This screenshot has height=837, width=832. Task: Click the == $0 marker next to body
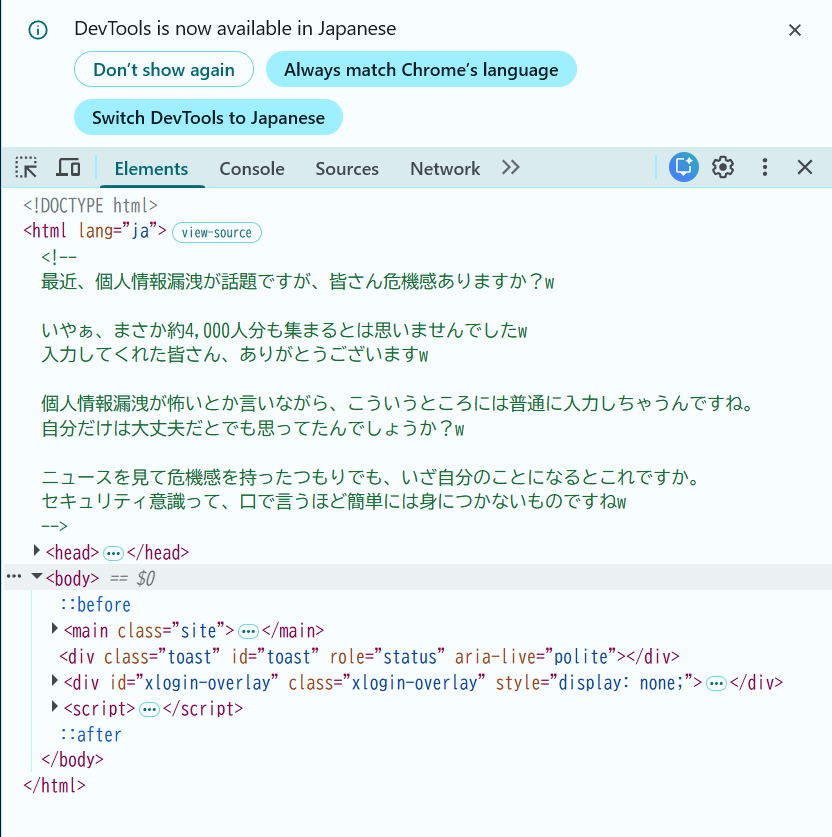(132, 579)
